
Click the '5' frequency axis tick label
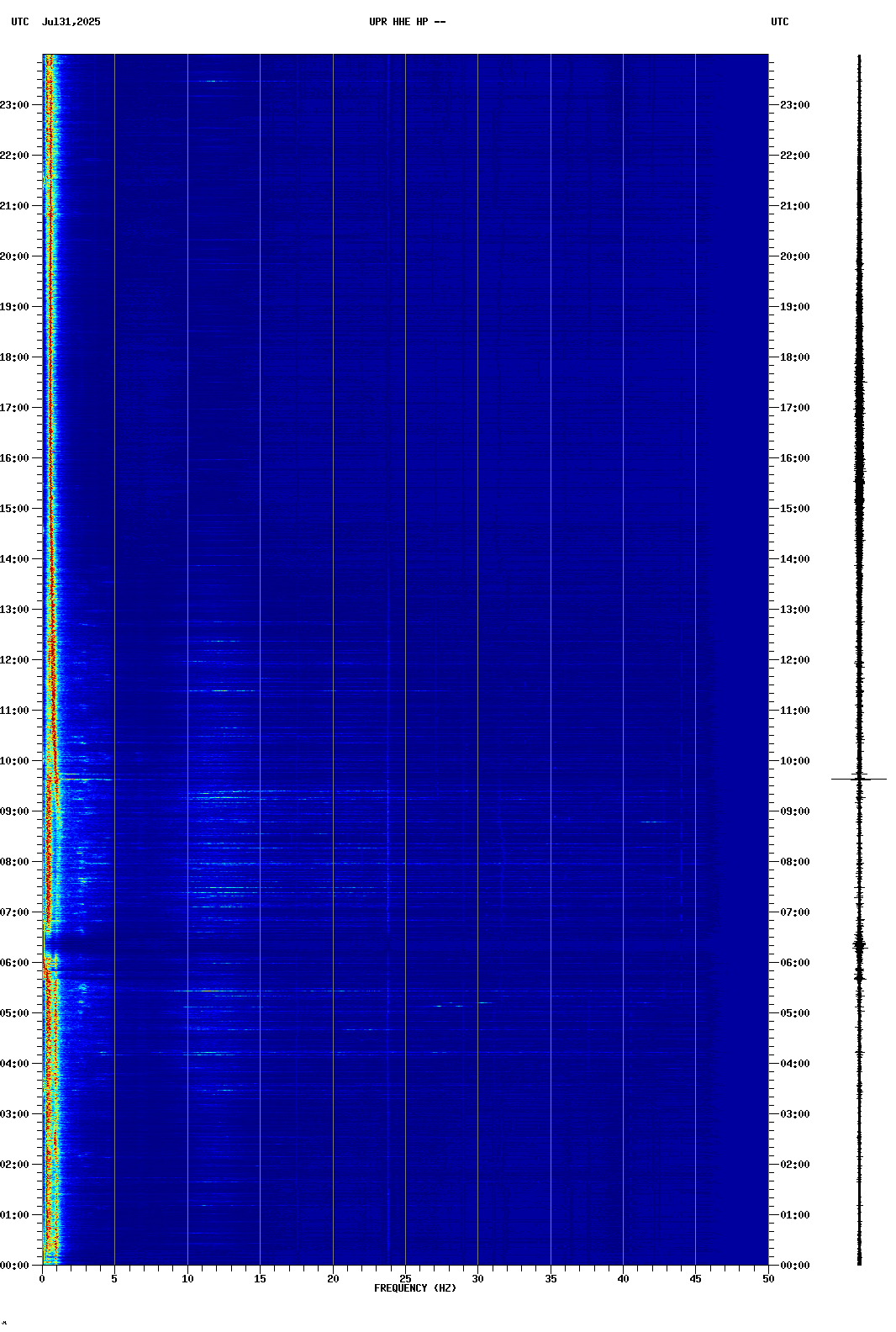pos(114,1279)
